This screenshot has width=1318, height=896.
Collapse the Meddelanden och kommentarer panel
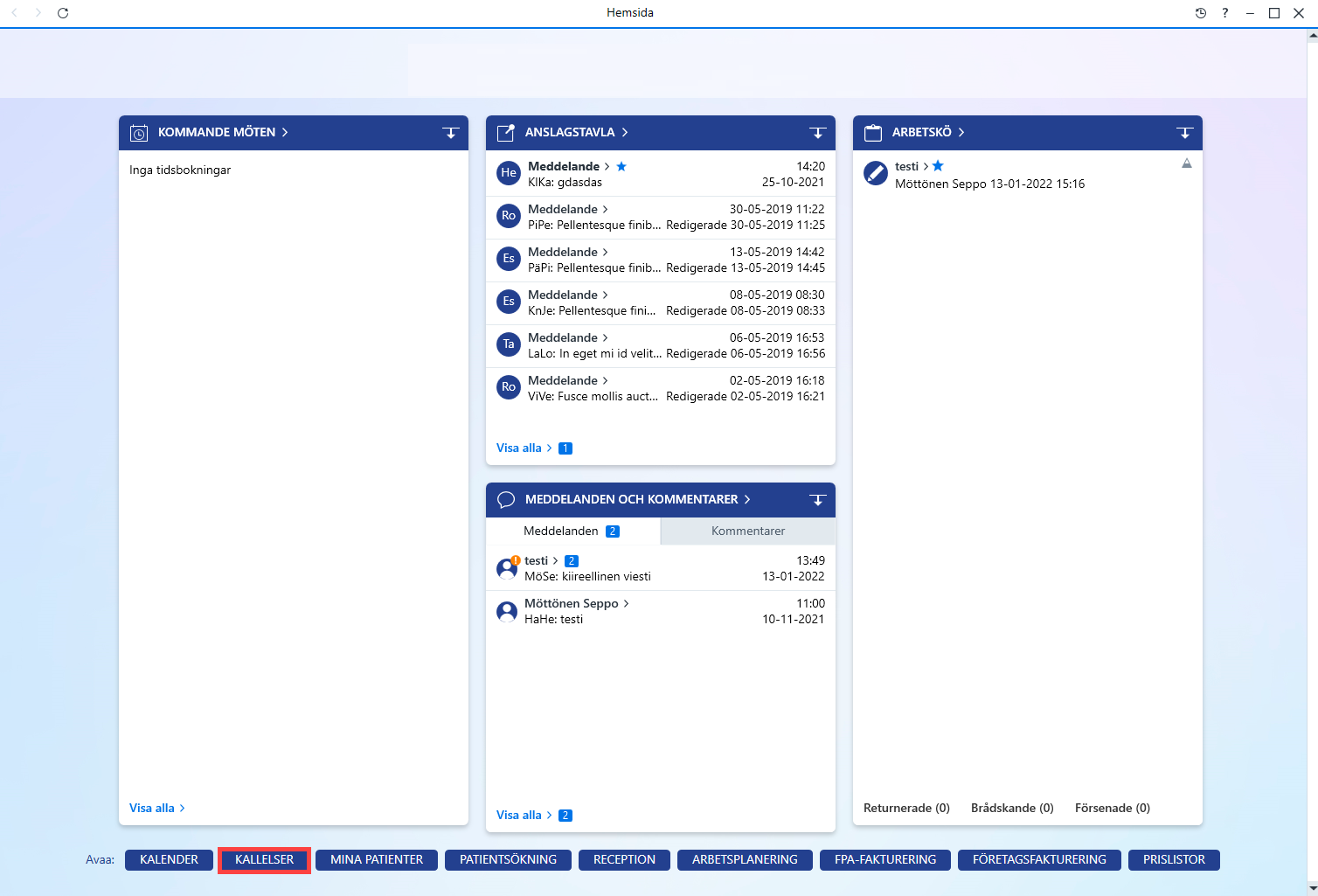point(818,500)
